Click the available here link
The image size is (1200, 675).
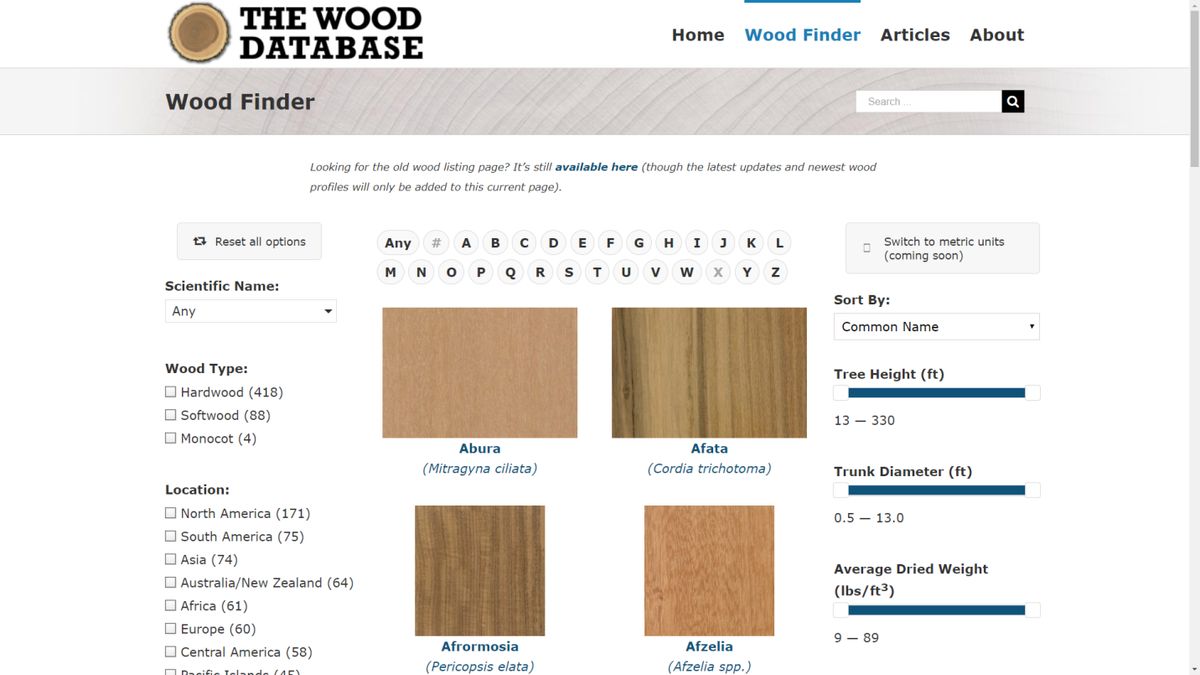[x=596, y=166]
